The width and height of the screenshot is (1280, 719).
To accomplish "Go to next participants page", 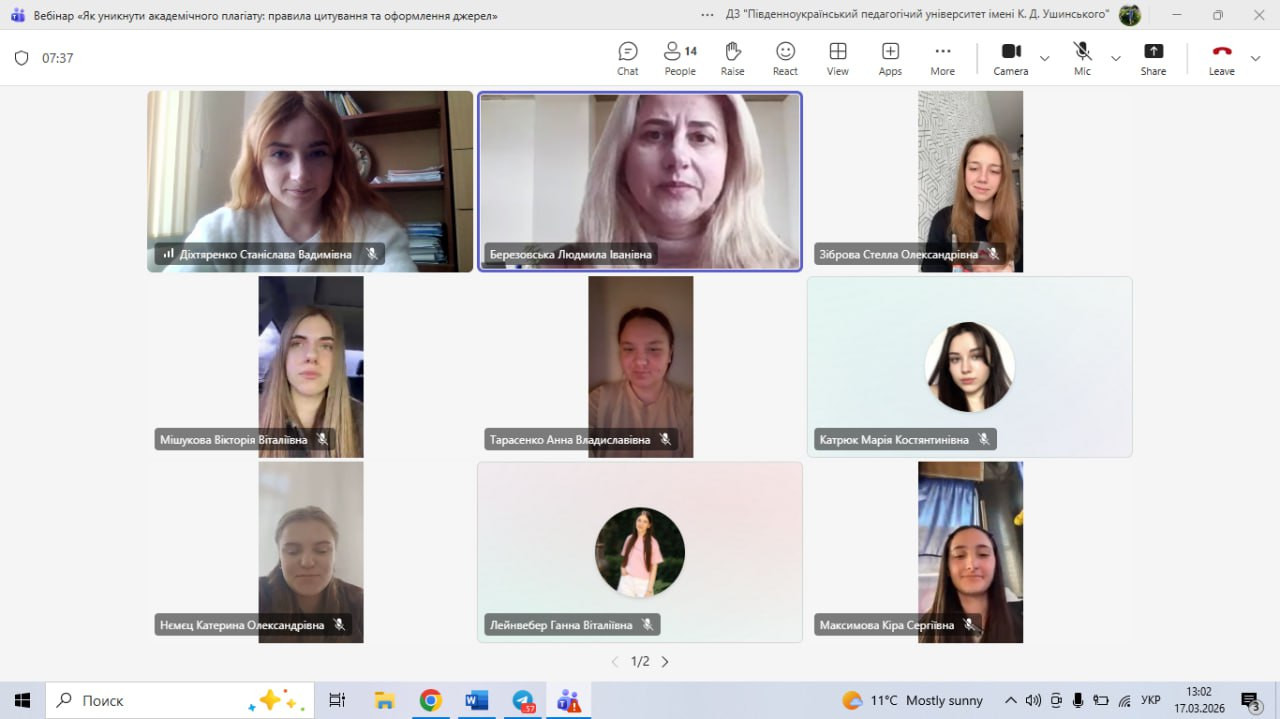I will (665, 661).
